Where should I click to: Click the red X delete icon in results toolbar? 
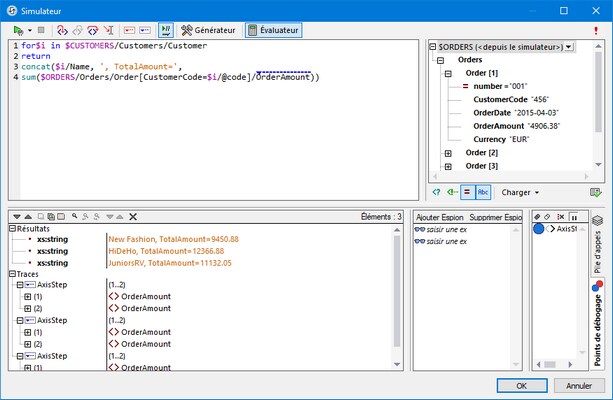[x=133, y=216]
